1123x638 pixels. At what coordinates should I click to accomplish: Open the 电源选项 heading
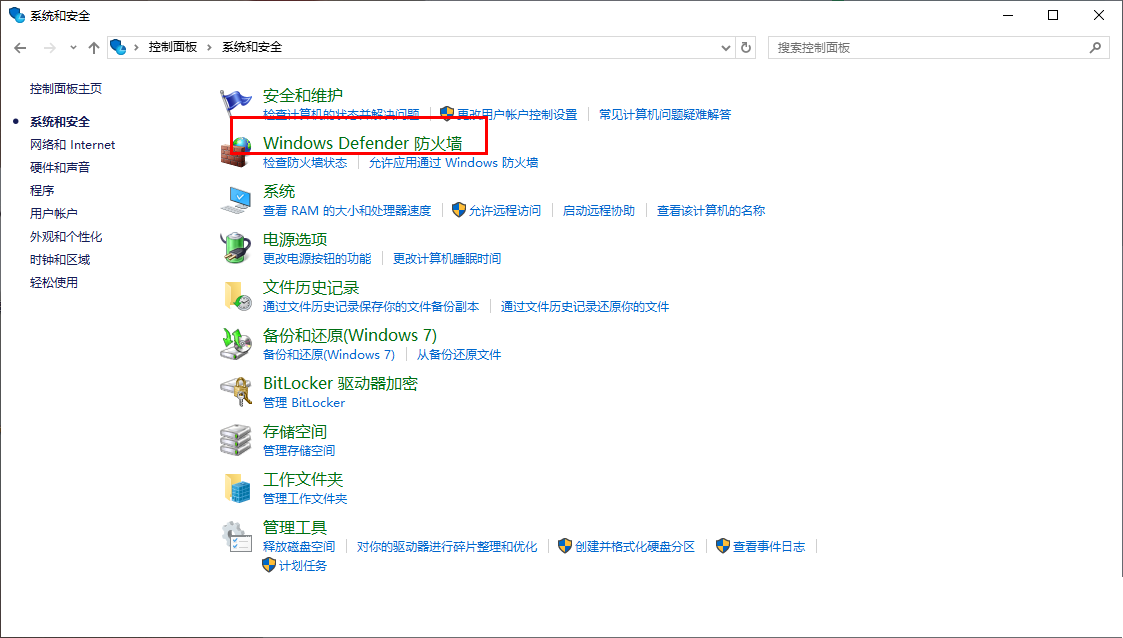click(x=295, y=239)
